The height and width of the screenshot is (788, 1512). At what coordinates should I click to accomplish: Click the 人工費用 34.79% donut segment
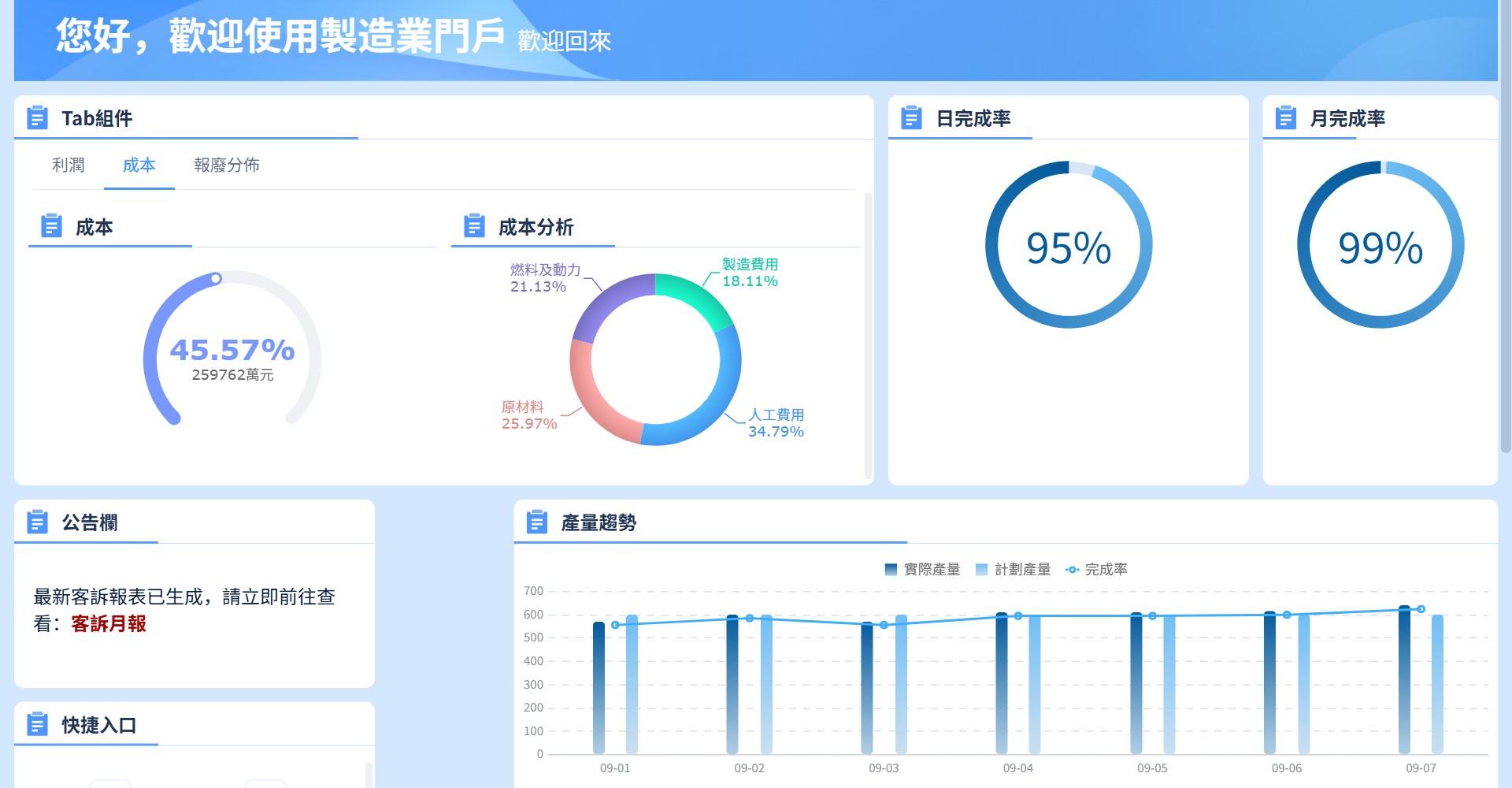718,394
